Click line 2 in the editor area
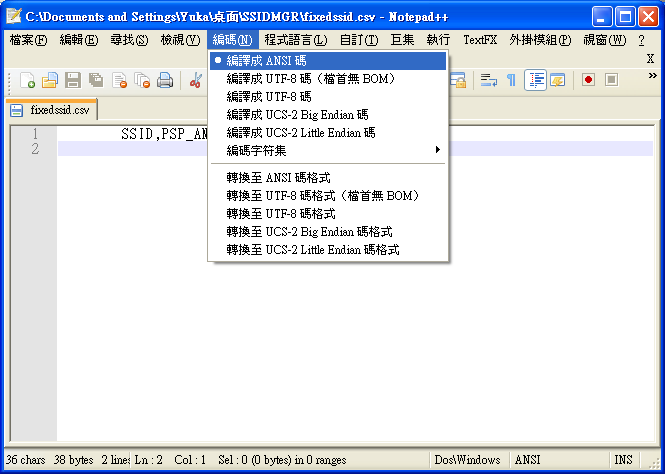The width and height of the screenshot is (665, 474). pyautogui.click(x=350, y=149)
